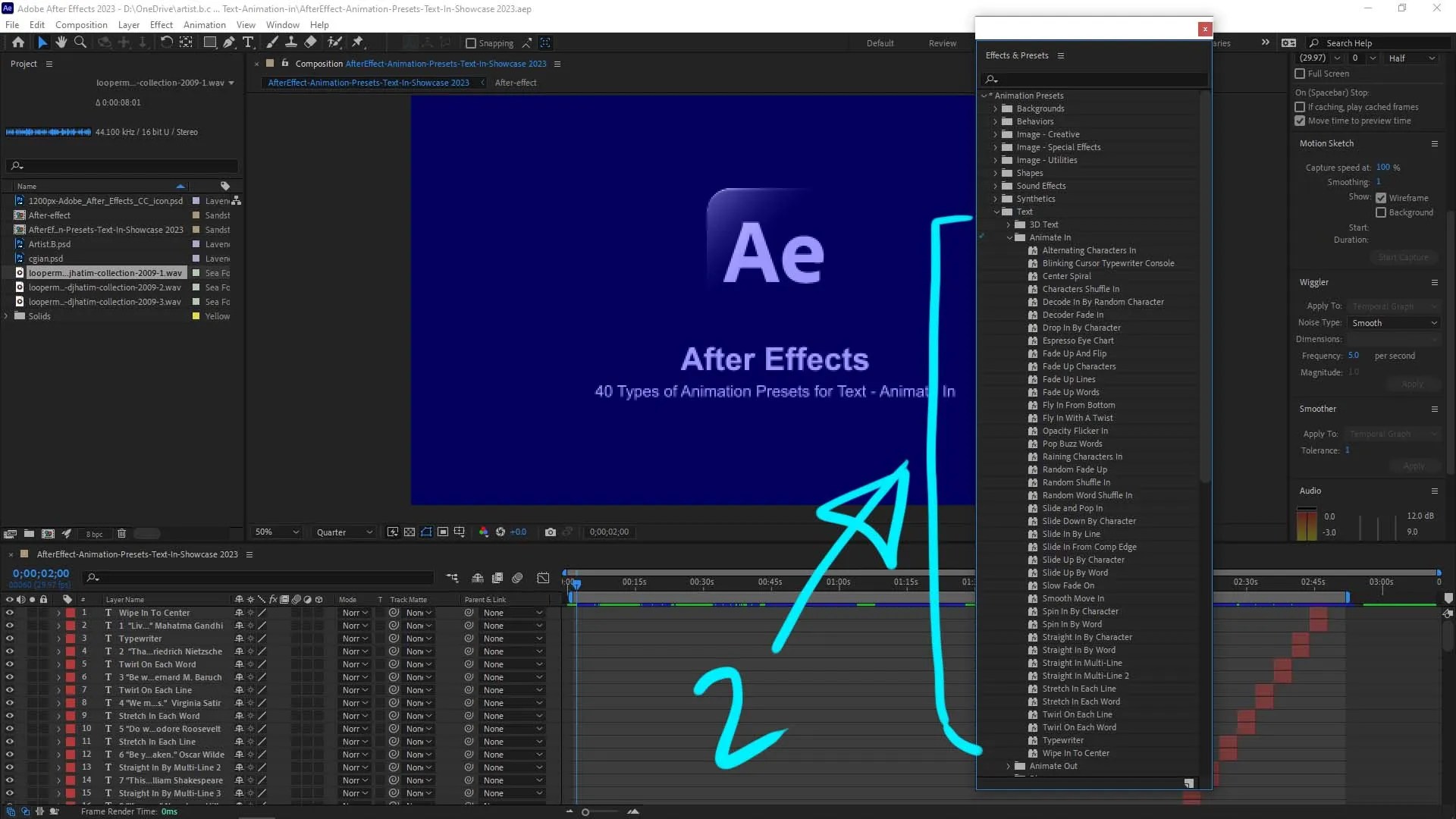
Task: Select the Zoom tool in toolbar
Action: [80, 42]
